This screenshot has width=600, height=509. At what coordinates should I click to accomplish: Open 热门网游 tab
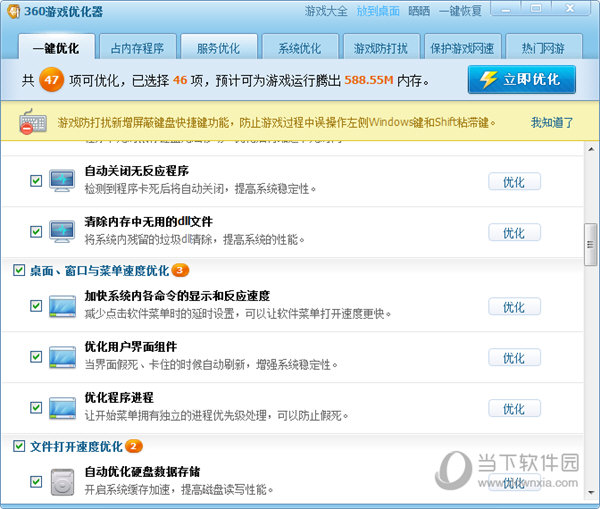[544, 48]
